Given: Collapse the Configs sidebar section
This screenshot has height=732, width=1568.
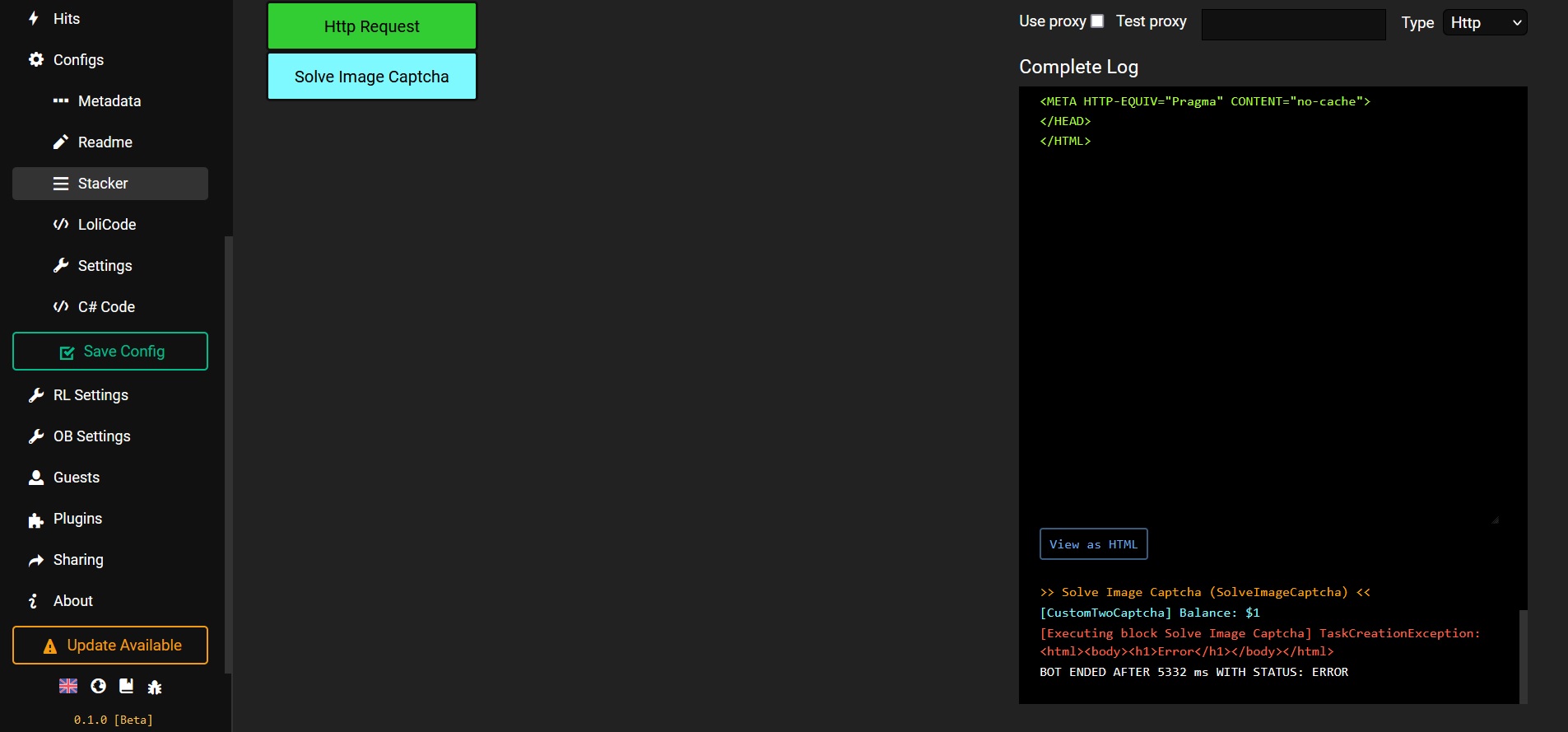Looking at the screenshot, I should point(78,60).
